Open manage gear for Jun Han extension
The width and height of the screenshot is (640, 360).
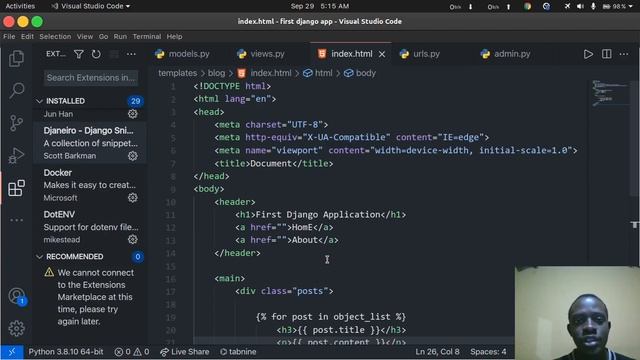pyautogui.click(x=133, y=114)
